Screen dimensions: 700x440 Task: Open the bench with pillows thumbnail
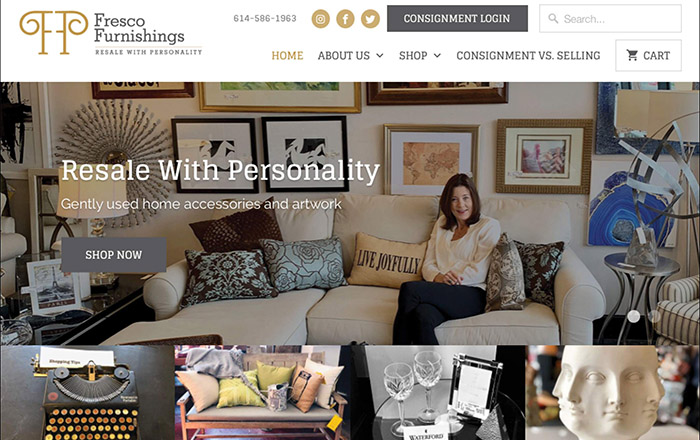262,393
